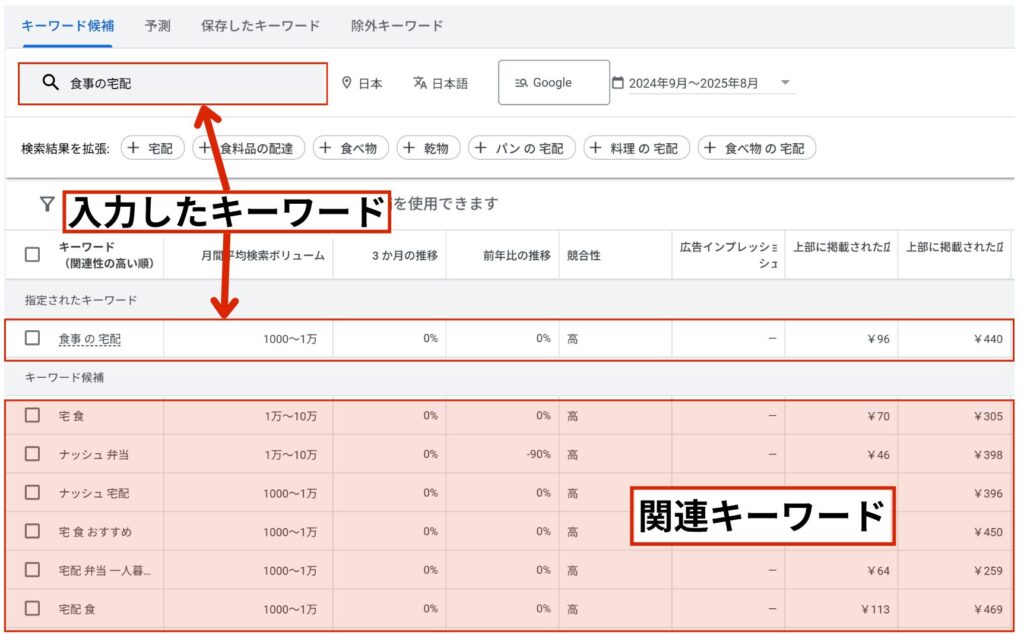1024x635 pixels.
Task: Click the language translate icon for 日本語
Action: (x=420, y=83)
